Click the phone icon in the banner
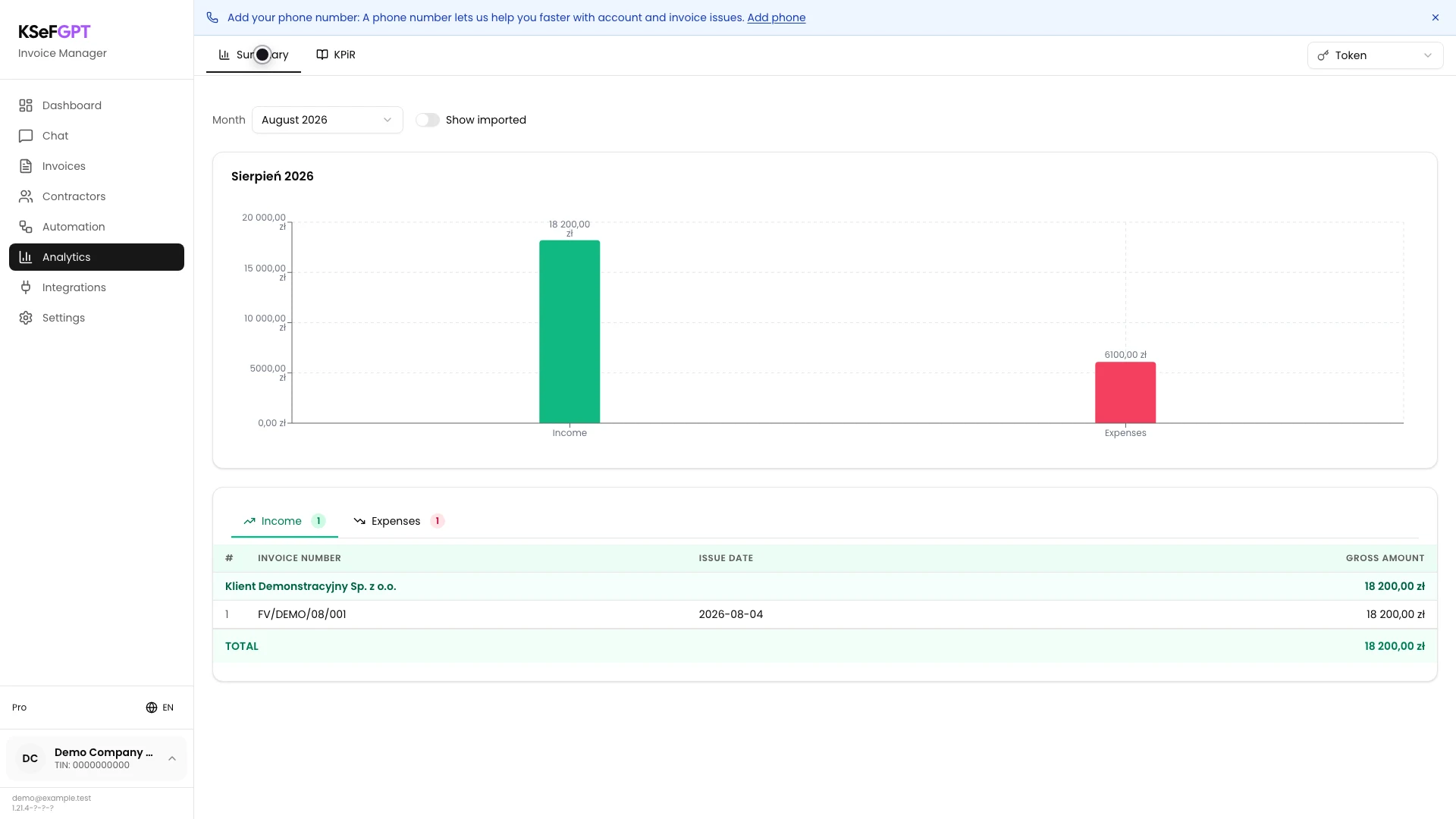Screen dimensions: 1456x819 click(x=212, y=17)
